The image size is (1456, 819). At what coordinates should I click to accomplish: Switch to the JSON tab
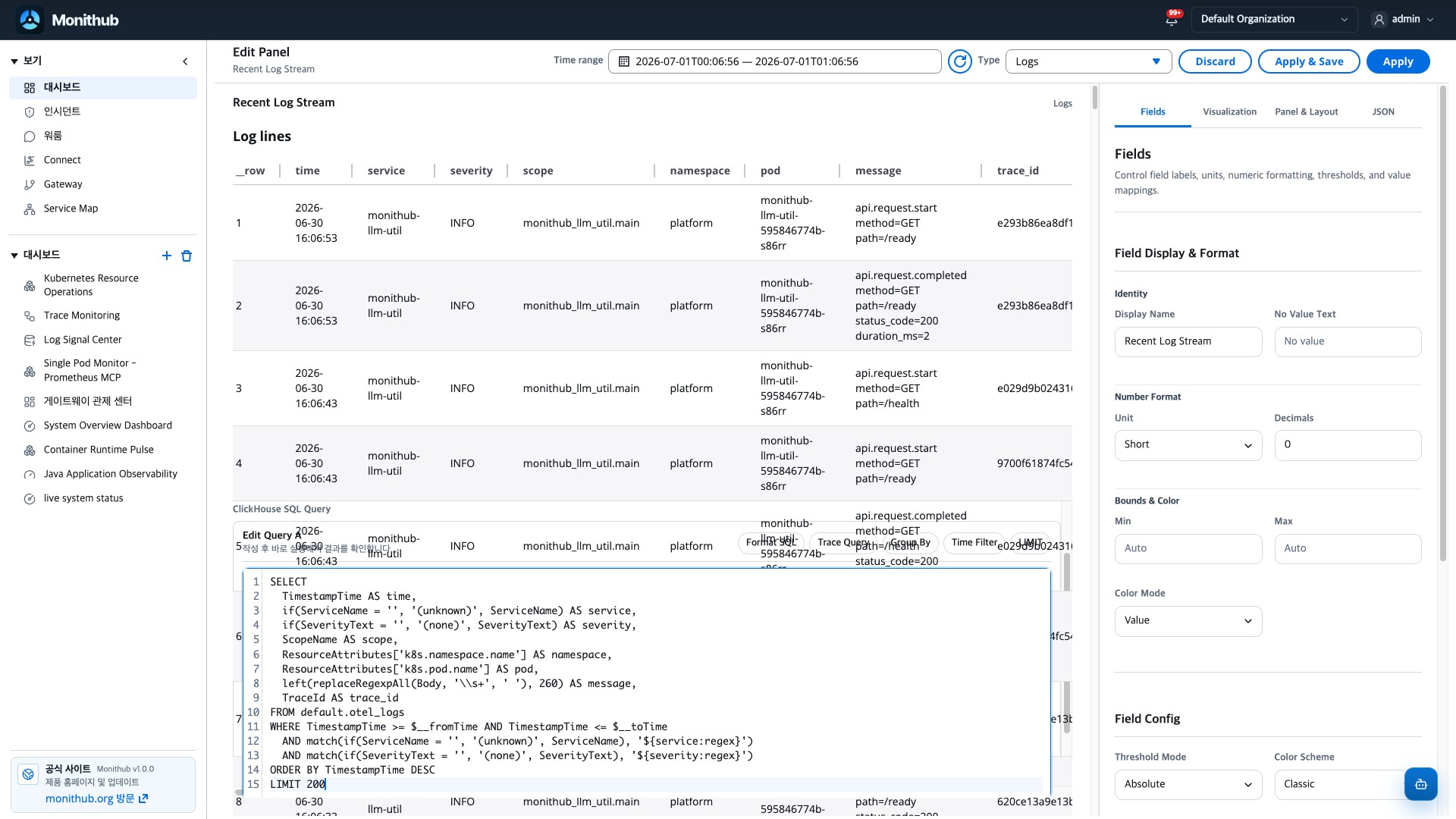coord(1383,111)
